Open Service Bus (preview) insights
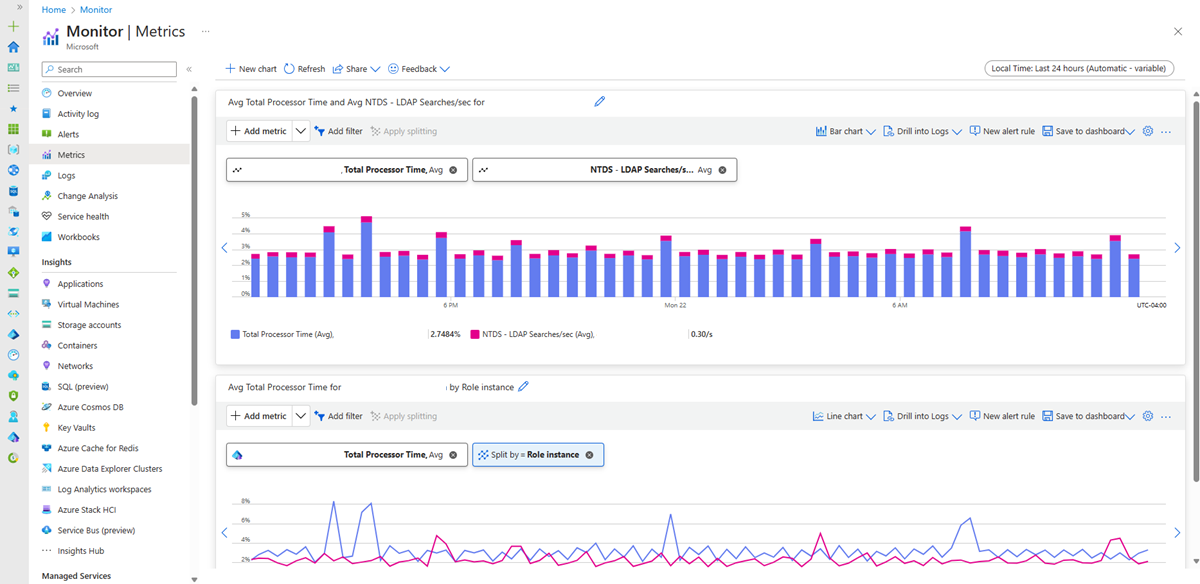1200x584 pixels. click(x=96, y=530)
